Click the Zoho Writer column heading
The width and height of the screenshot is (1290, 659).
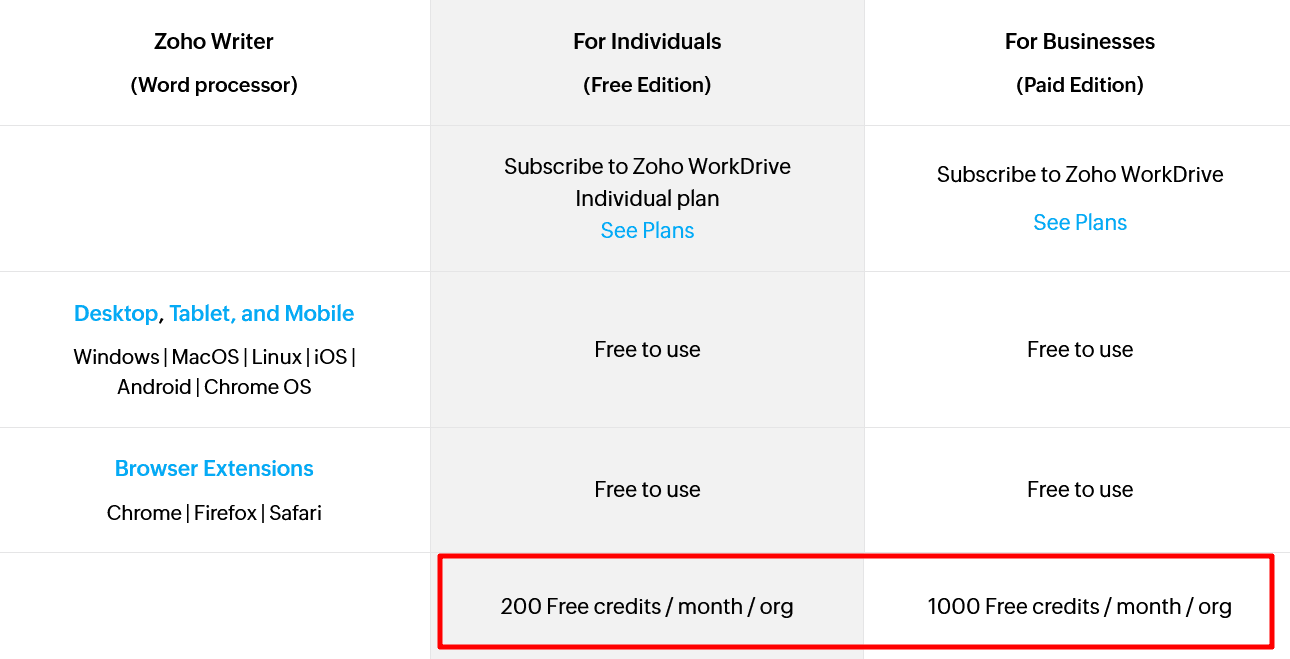pyautogui.click(x=214, y=42)
